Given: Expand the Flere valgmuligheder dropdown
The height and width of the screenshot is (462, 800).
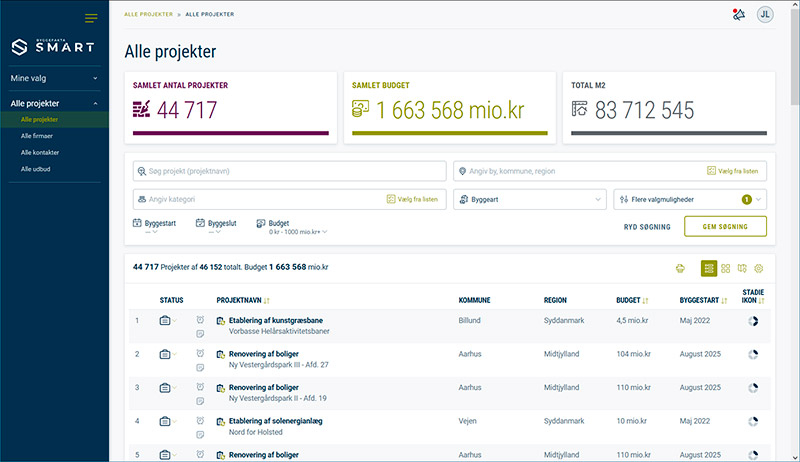Looking at the screenshot, I should click(x=689, y=199).
